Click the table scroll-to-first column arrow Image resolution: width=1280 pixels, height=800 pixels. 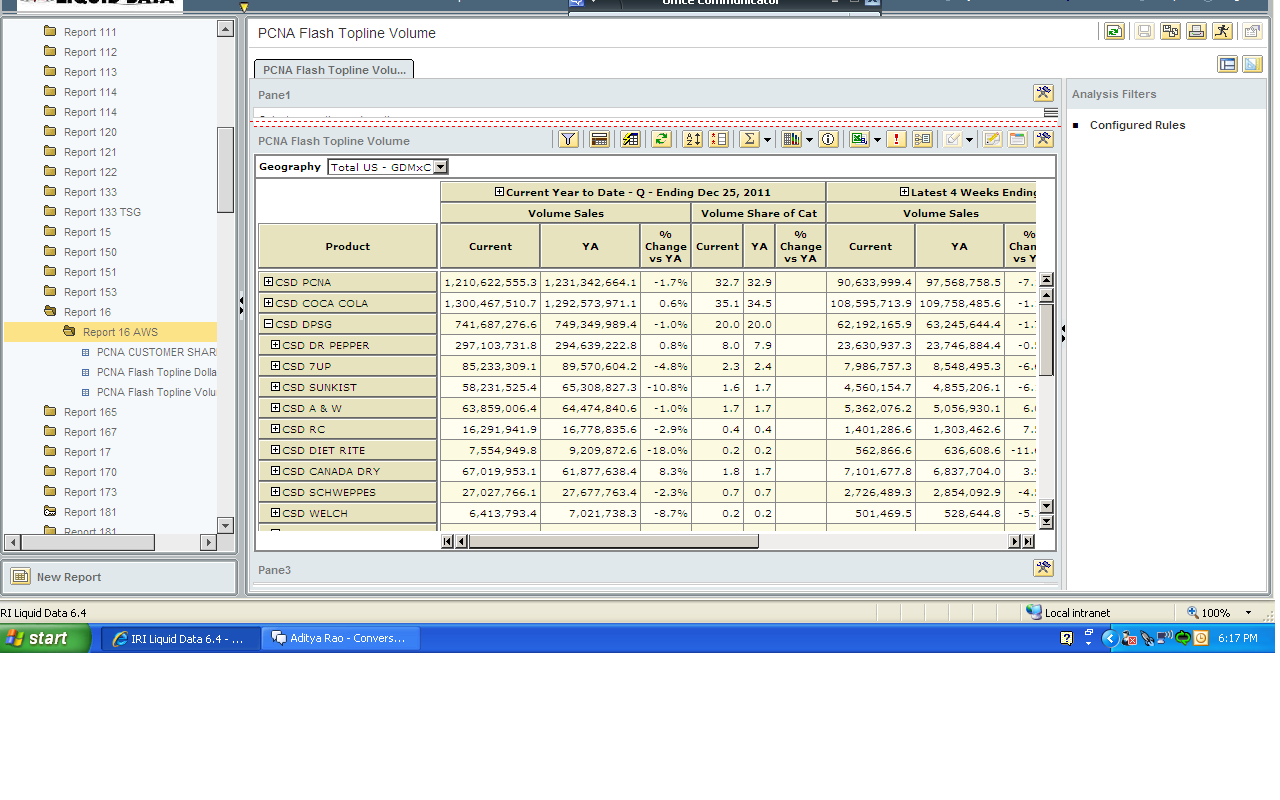448,541
